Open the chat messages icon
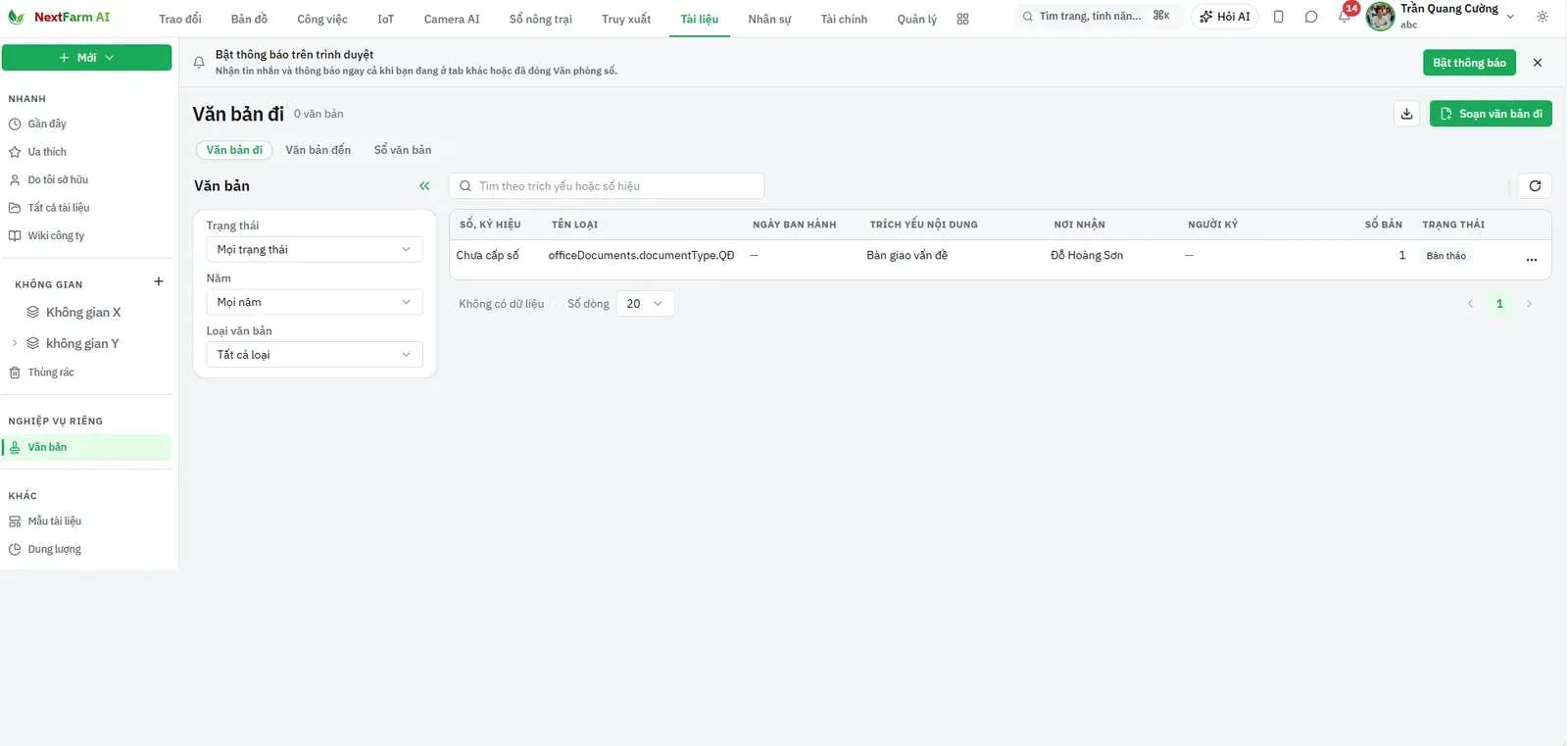The height and width of the screenshot is (746, 1568). point(1311,17)
